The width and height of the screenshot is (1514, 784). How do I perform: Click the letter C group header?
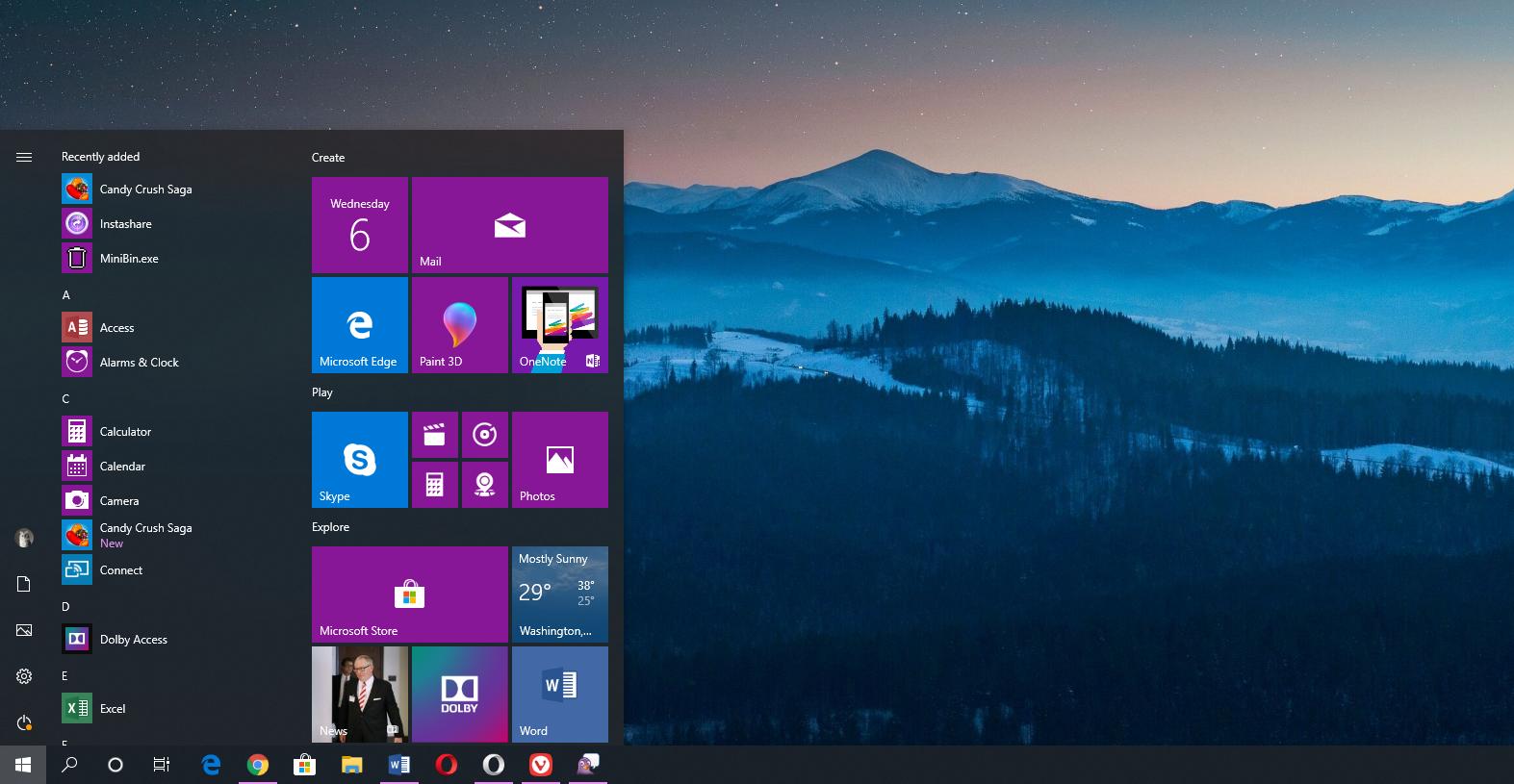[66, 399]
